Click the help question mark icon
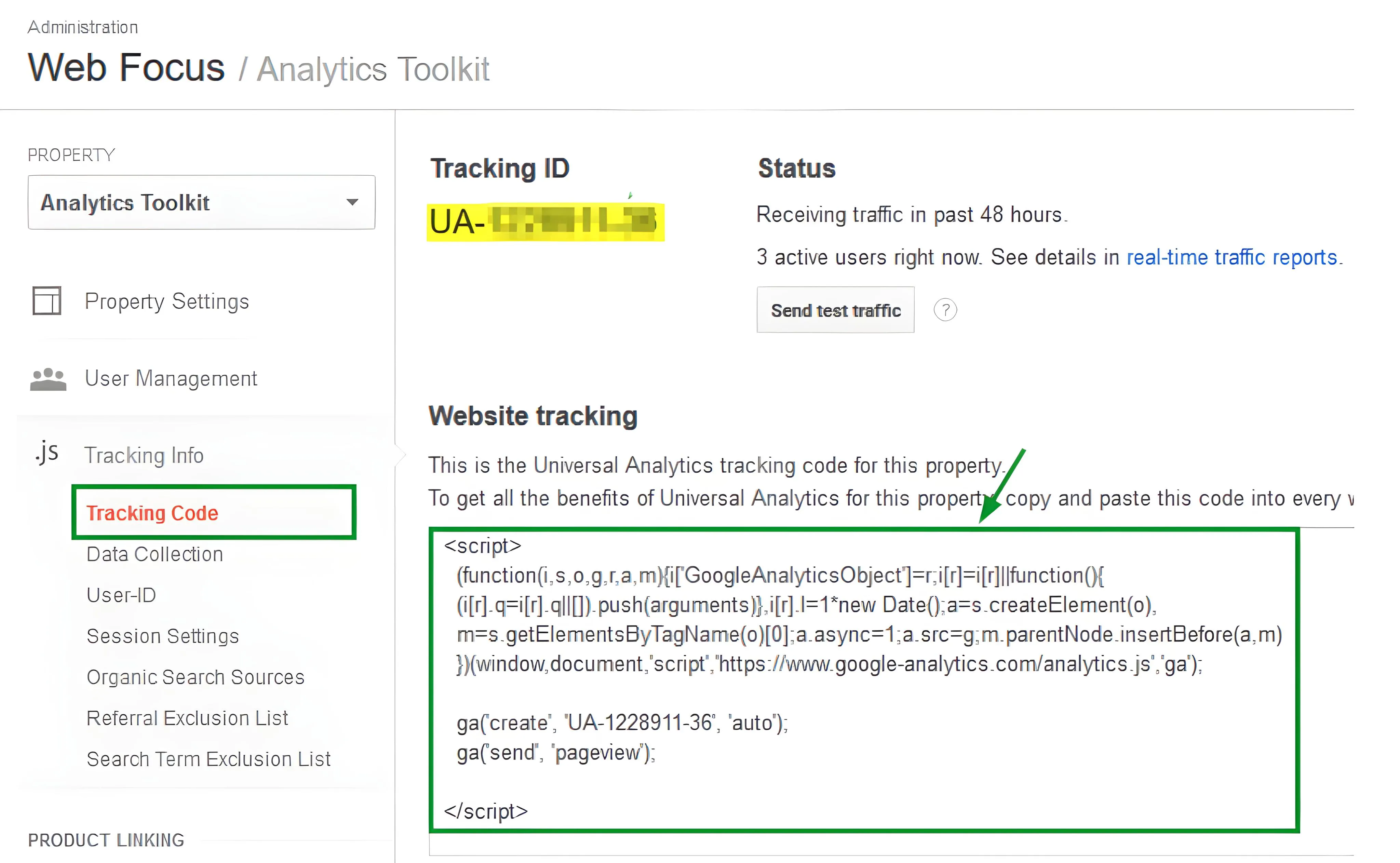This screenshot has height=863, width=1400. click(945, 310)
